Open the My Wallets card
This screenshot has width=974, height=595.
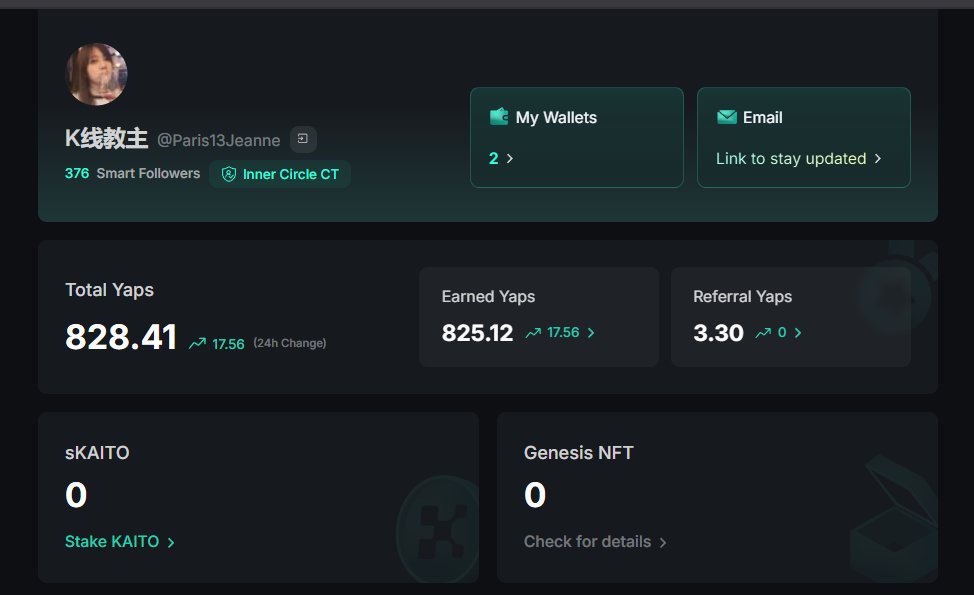[x=576, y=137]
